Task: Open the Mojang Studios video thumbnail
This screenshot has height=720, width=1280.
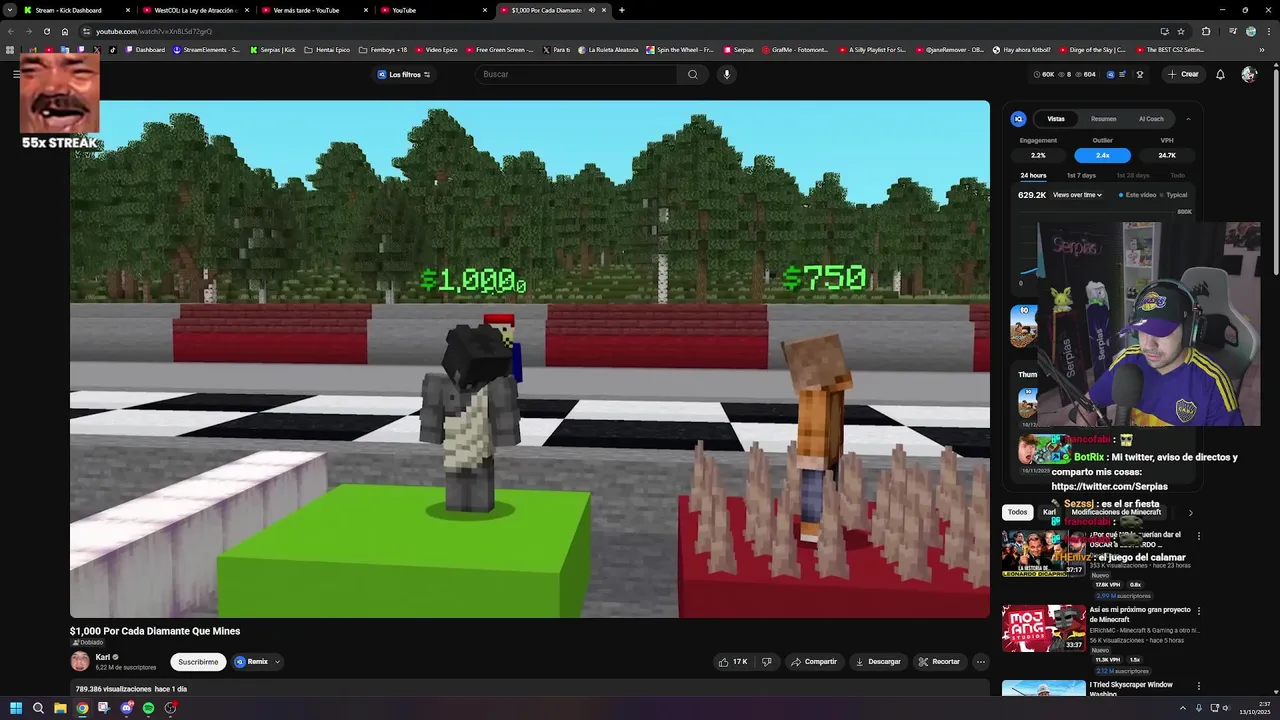Action: click(x=1043, y=628)
